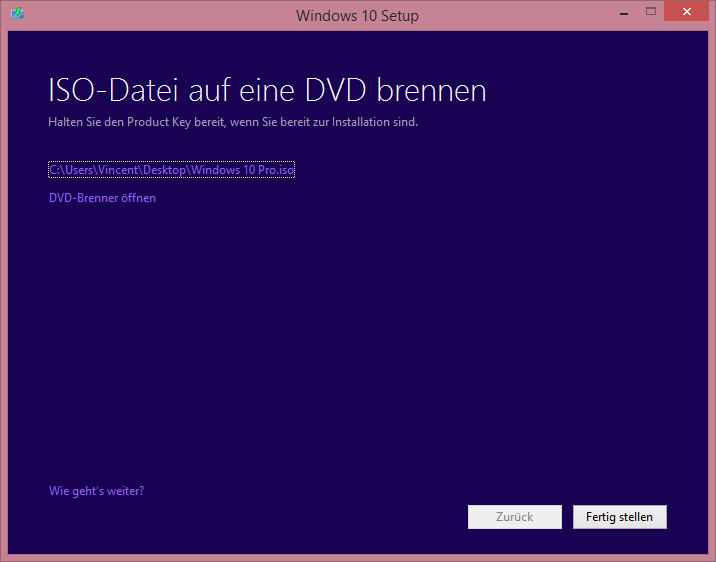Click the Windows 10 Setup title text

click(357, 16)
